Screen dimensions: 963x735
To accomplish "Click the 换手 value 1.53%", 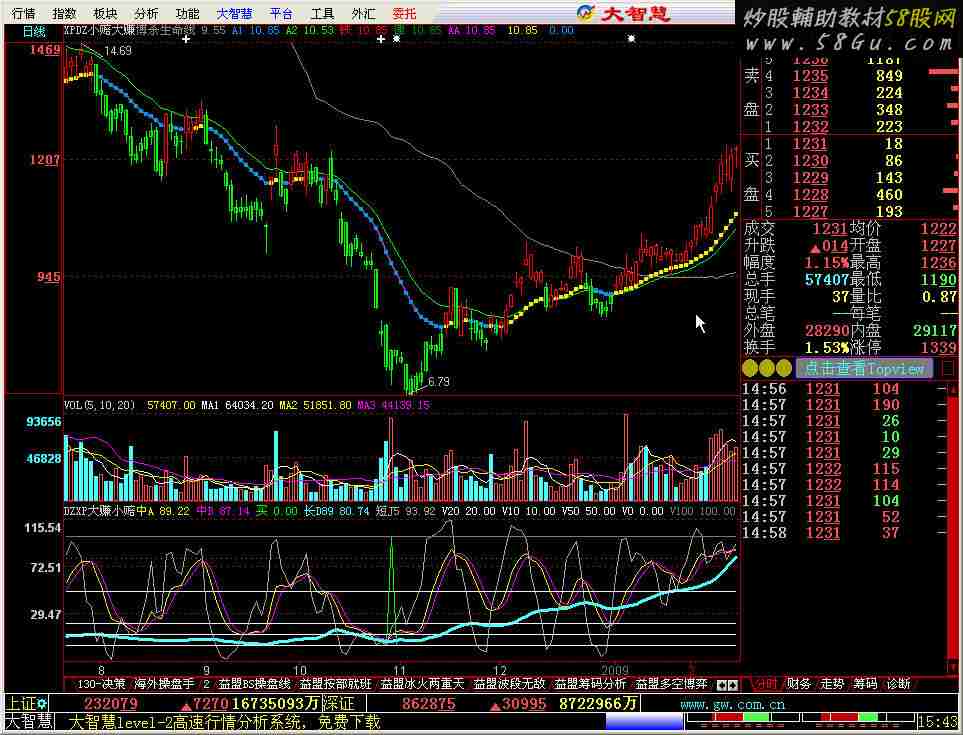I will coord(826,348).
